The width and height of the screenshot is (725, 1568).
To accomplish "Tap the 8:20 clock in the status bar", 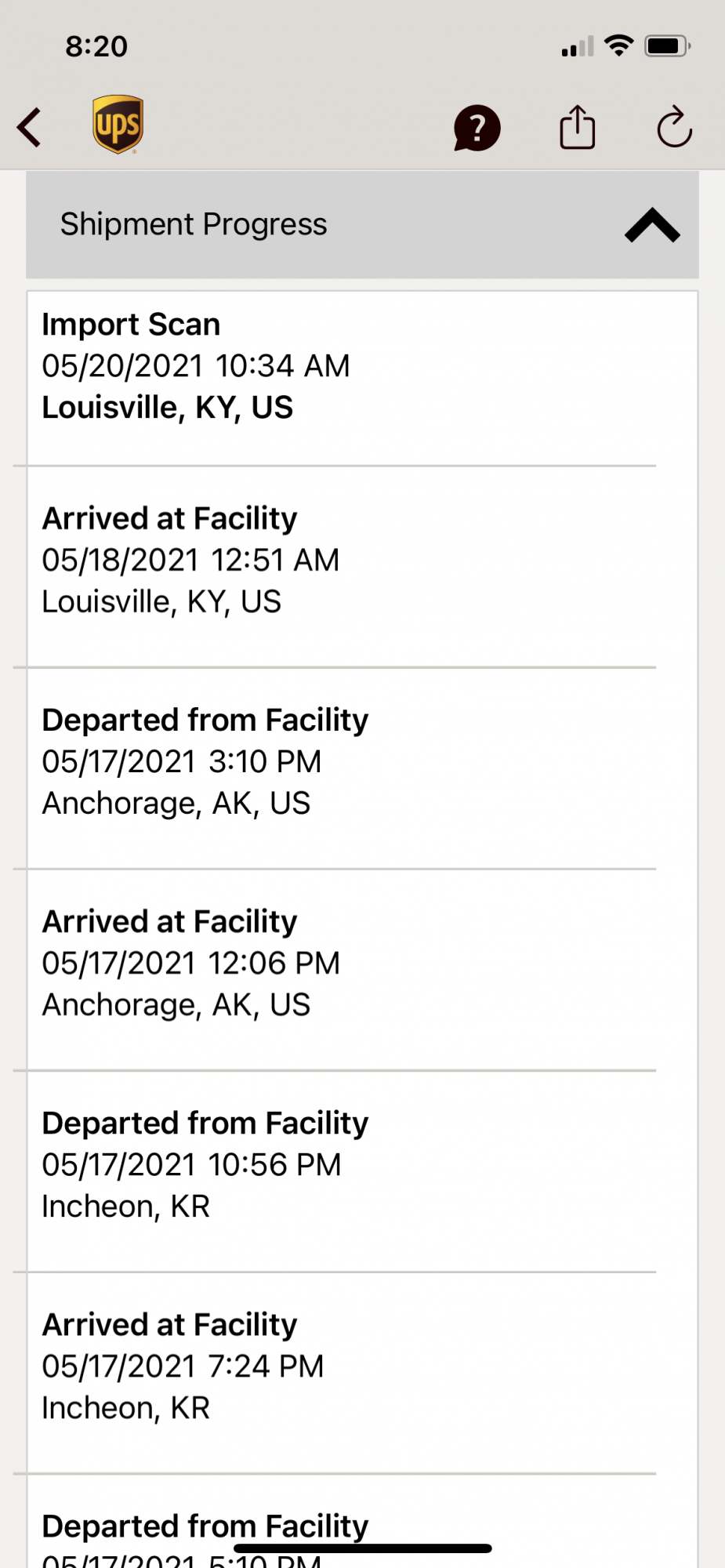I will pyautogui.click(x=96, y=46).
